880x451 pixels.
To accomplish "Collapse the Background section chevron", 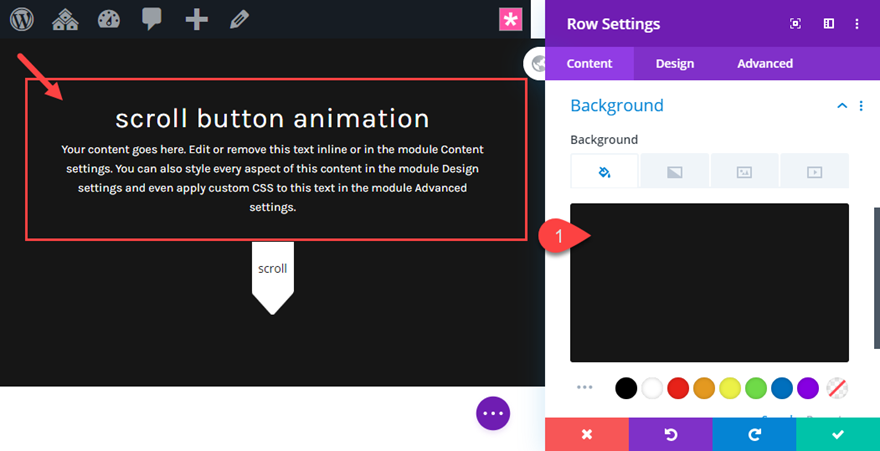I will pyautogui.click(x=842, y=105).
